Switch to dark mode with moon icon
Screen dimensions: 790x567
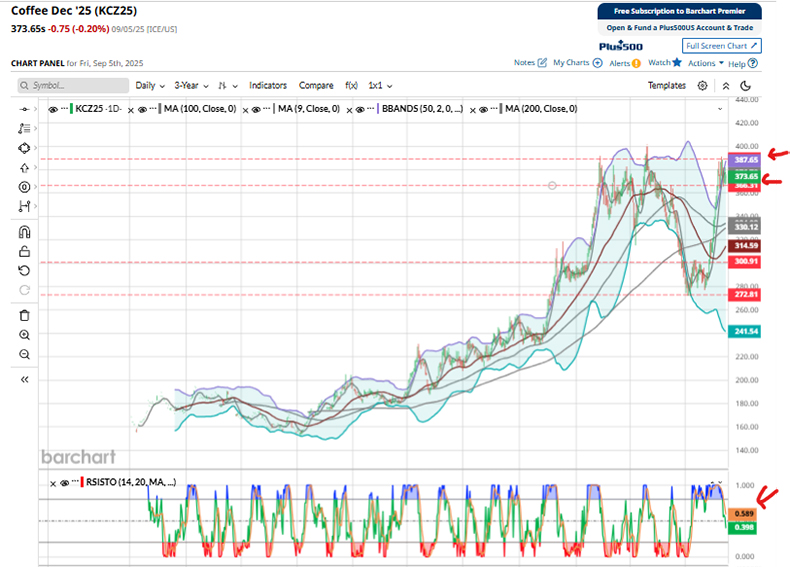(x=745, y=86)
